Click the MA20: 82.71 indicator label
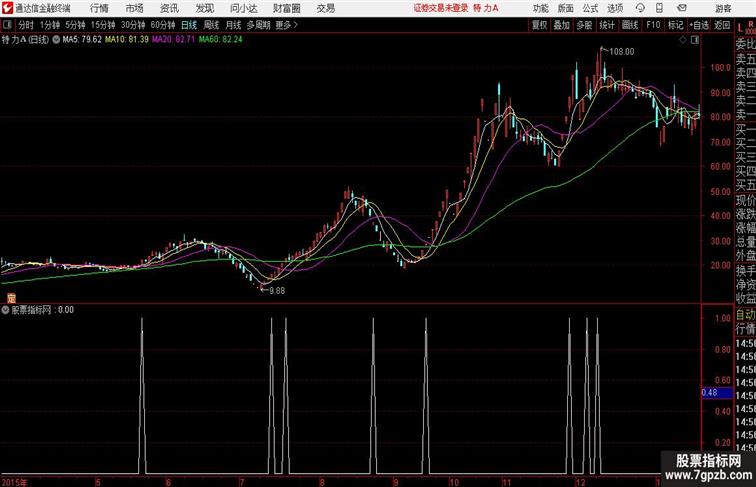 coord(174,40)
